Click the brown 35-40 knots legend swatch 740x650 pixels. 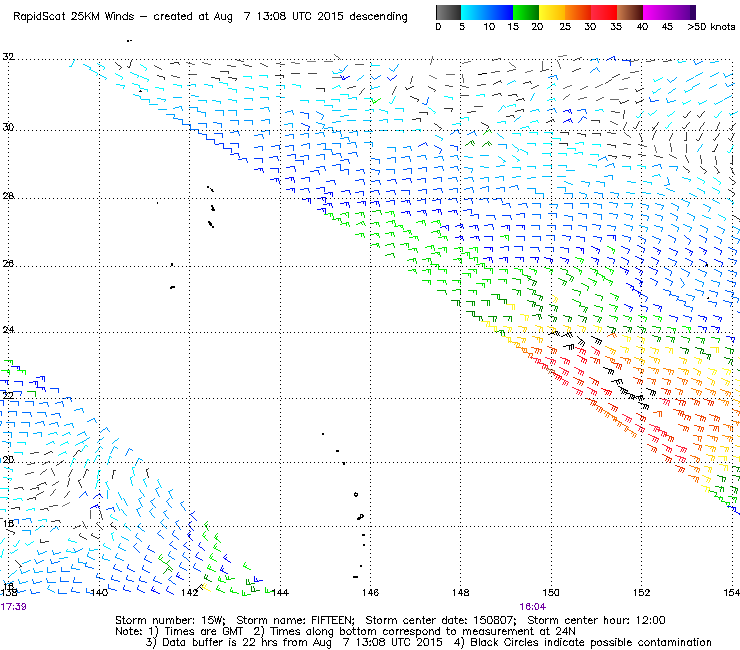coord(630,12)
